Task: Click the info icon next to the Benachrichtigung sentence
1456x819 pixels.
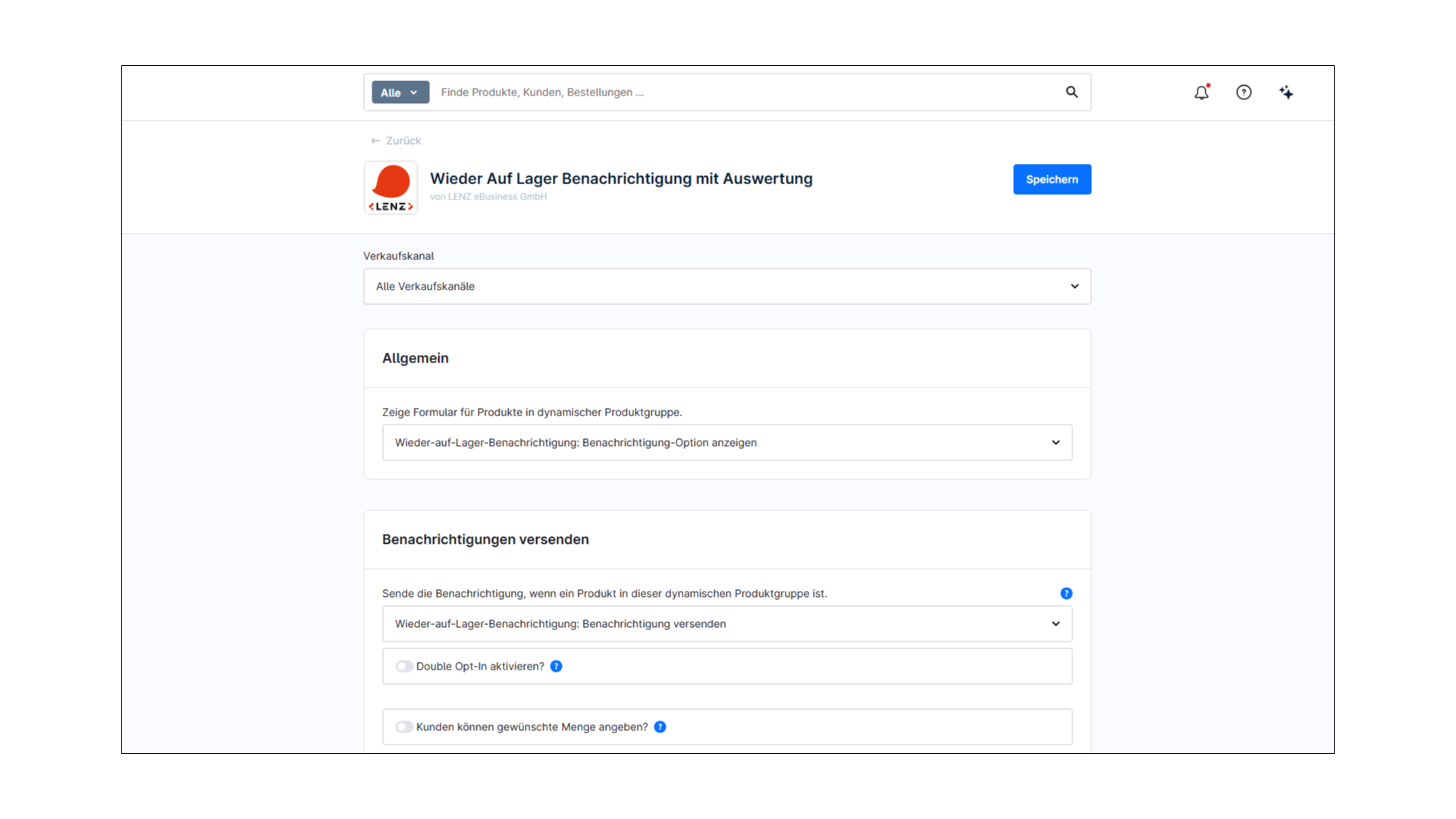Action: 1066,593
